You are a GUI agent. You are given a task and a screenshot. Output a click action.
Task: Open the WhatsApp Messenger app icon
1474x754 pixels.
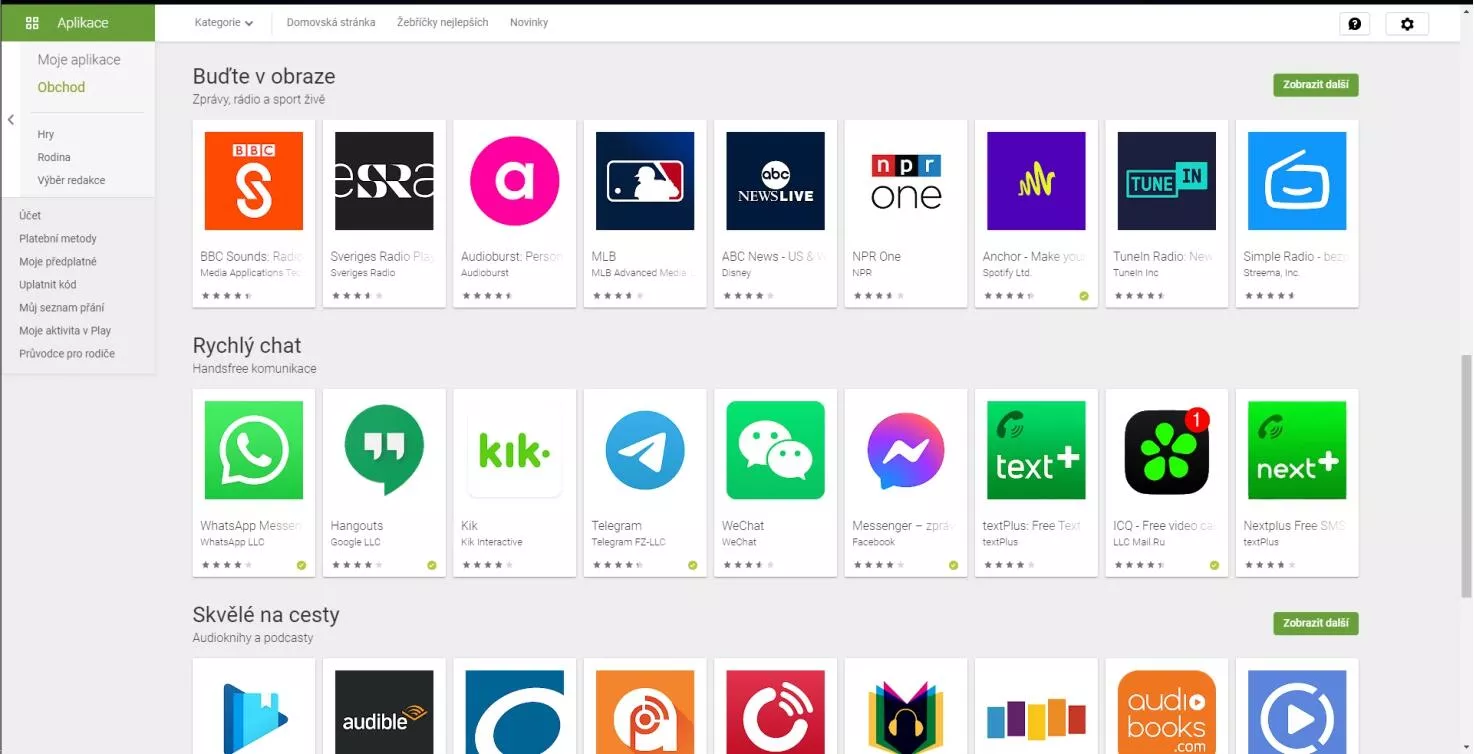click(253, 450)
